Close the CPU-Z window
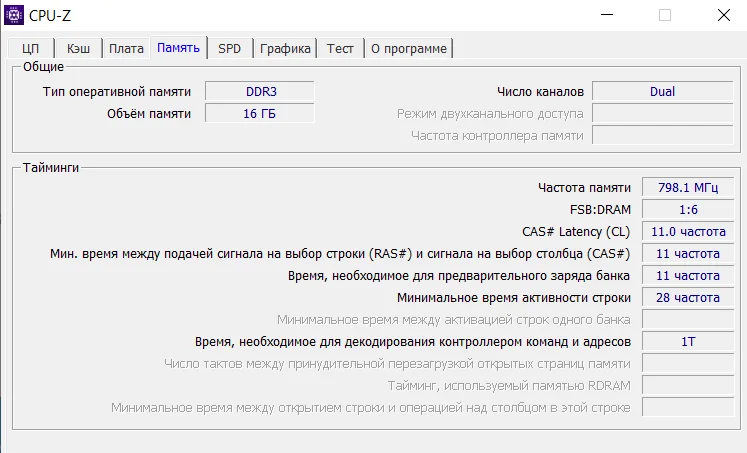The height and width of the screenshot is (453, 747). pyautogui.click(x=724, y=15)
